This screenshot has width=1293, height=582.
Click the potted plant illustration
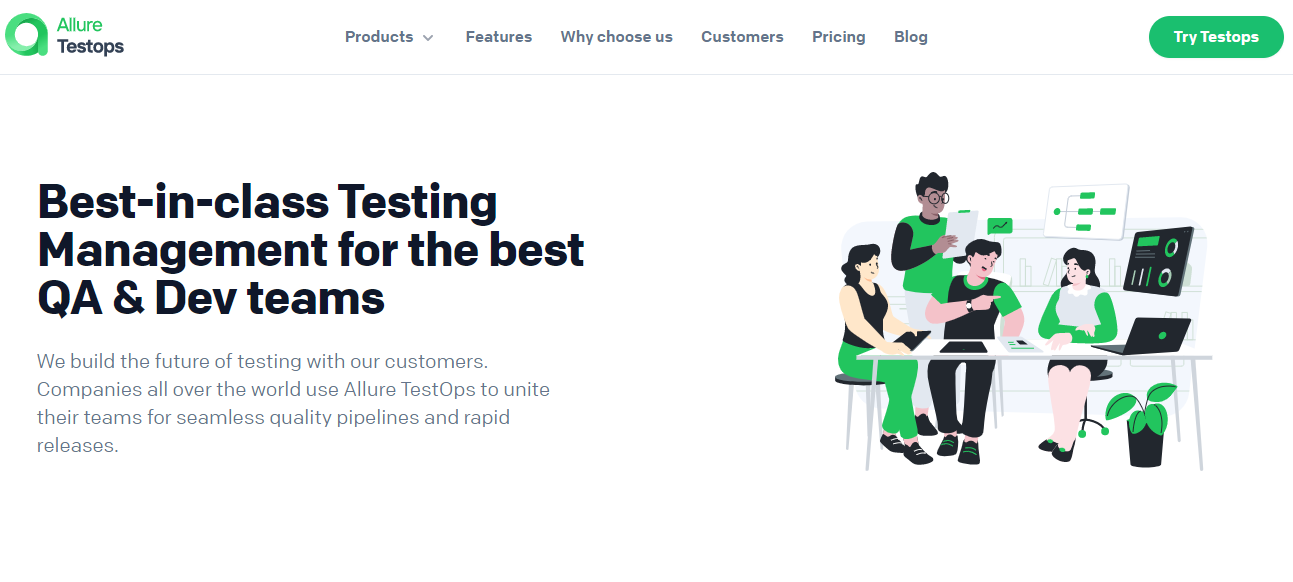[1144, 425]
